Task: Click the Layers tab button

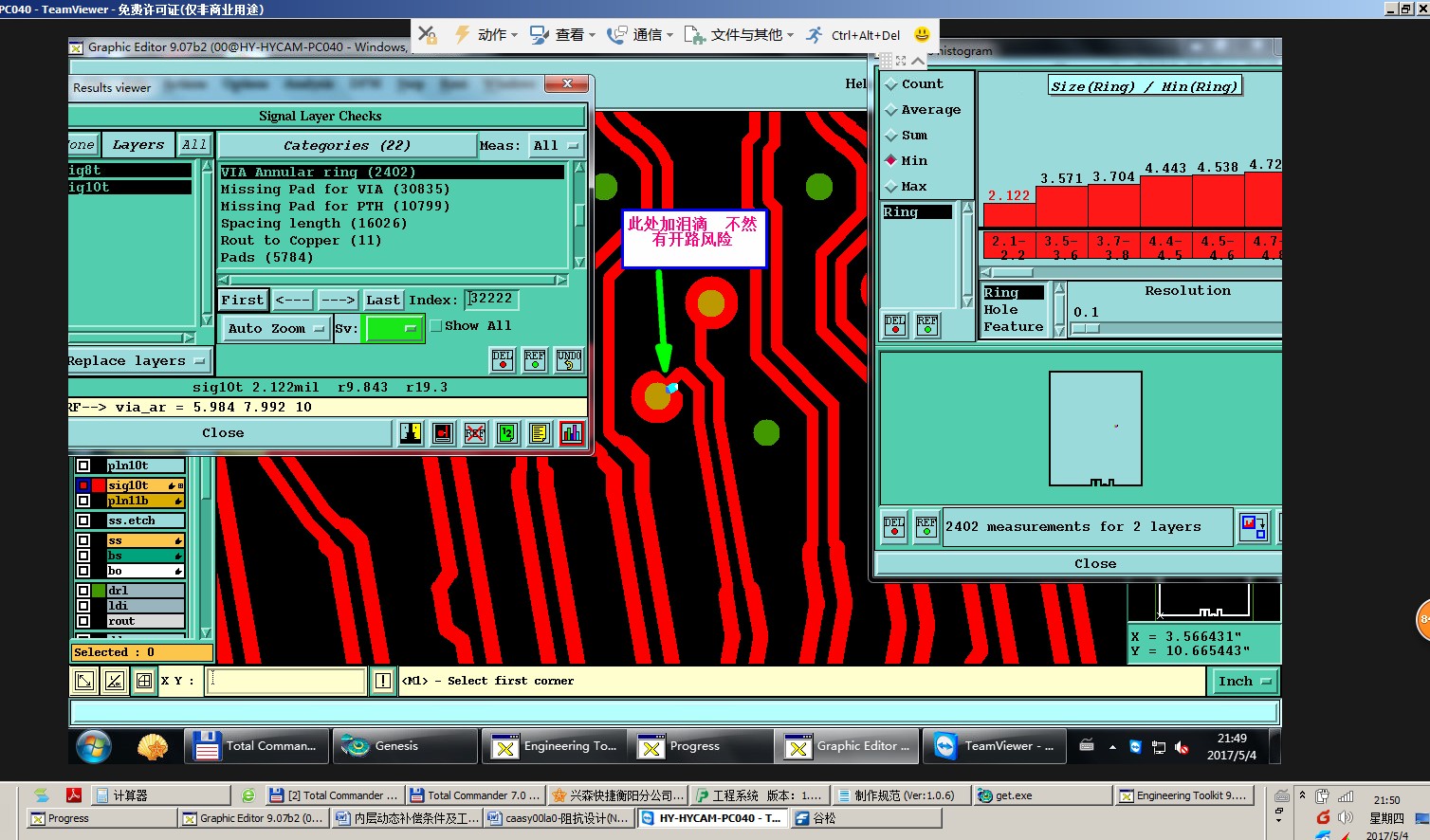Action: (138, 145)
